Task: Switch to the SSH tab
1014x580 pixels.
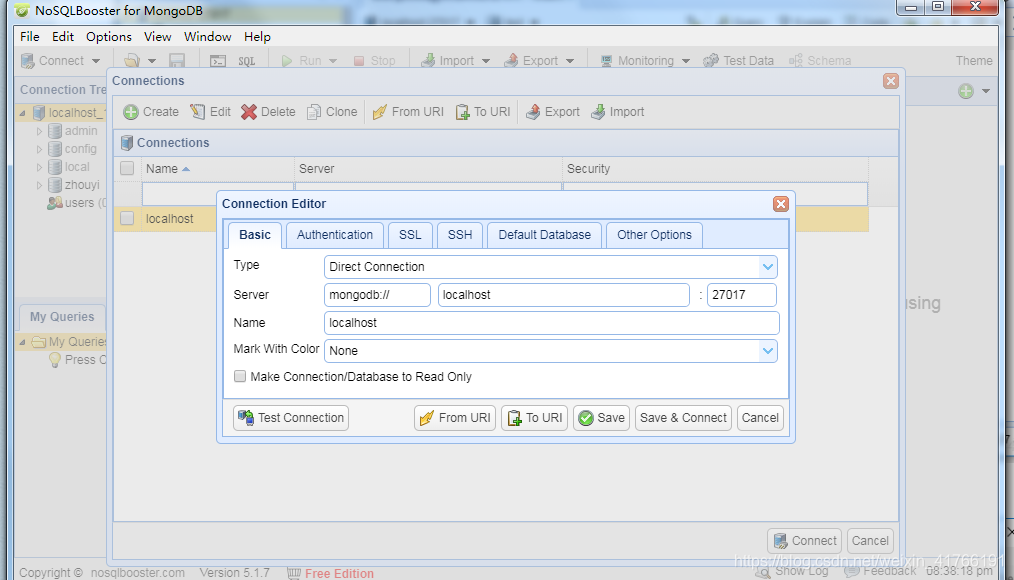Action: [460, 235]
